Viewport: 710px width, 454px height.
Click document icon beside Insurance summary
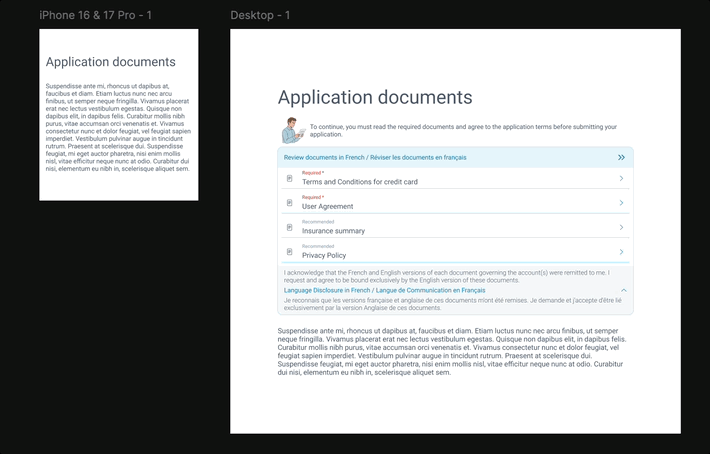click(289, 227)
